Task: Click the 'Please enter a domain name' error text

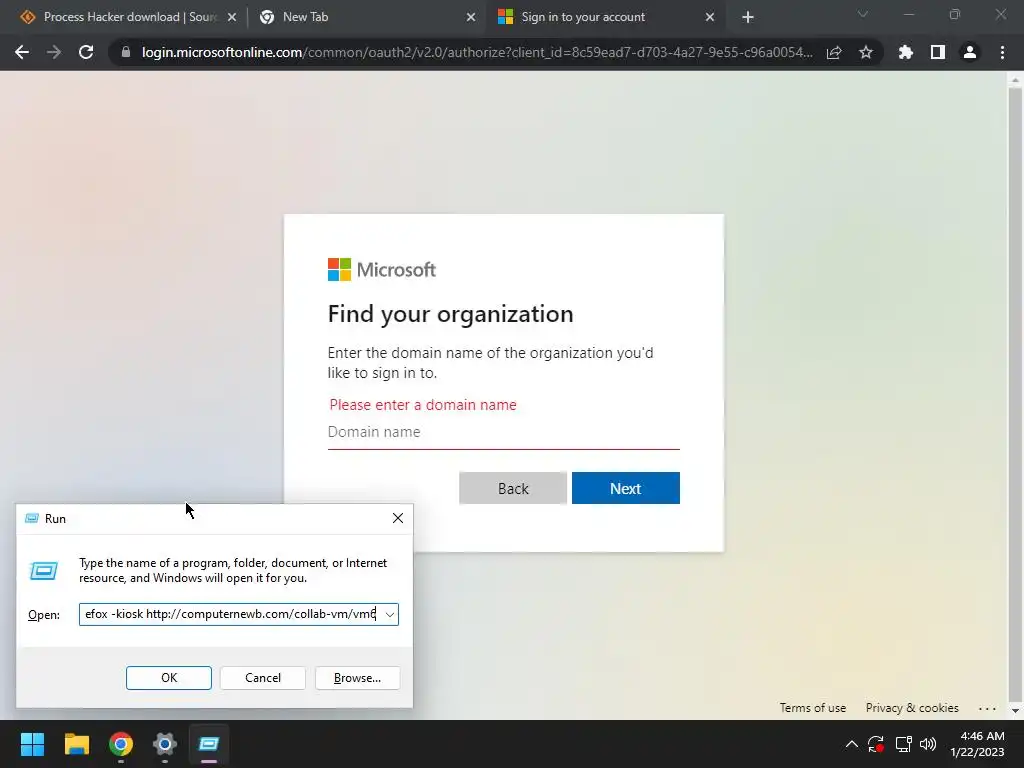Action: click(423, 405)
